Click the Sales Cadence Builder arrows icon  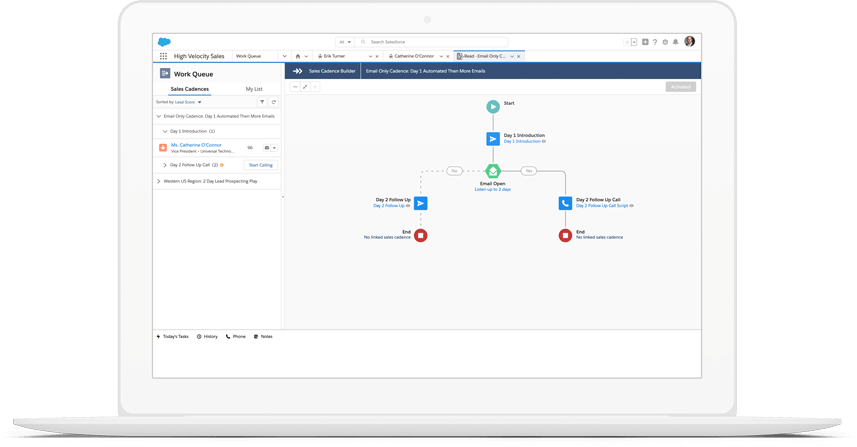pos(297,71)
